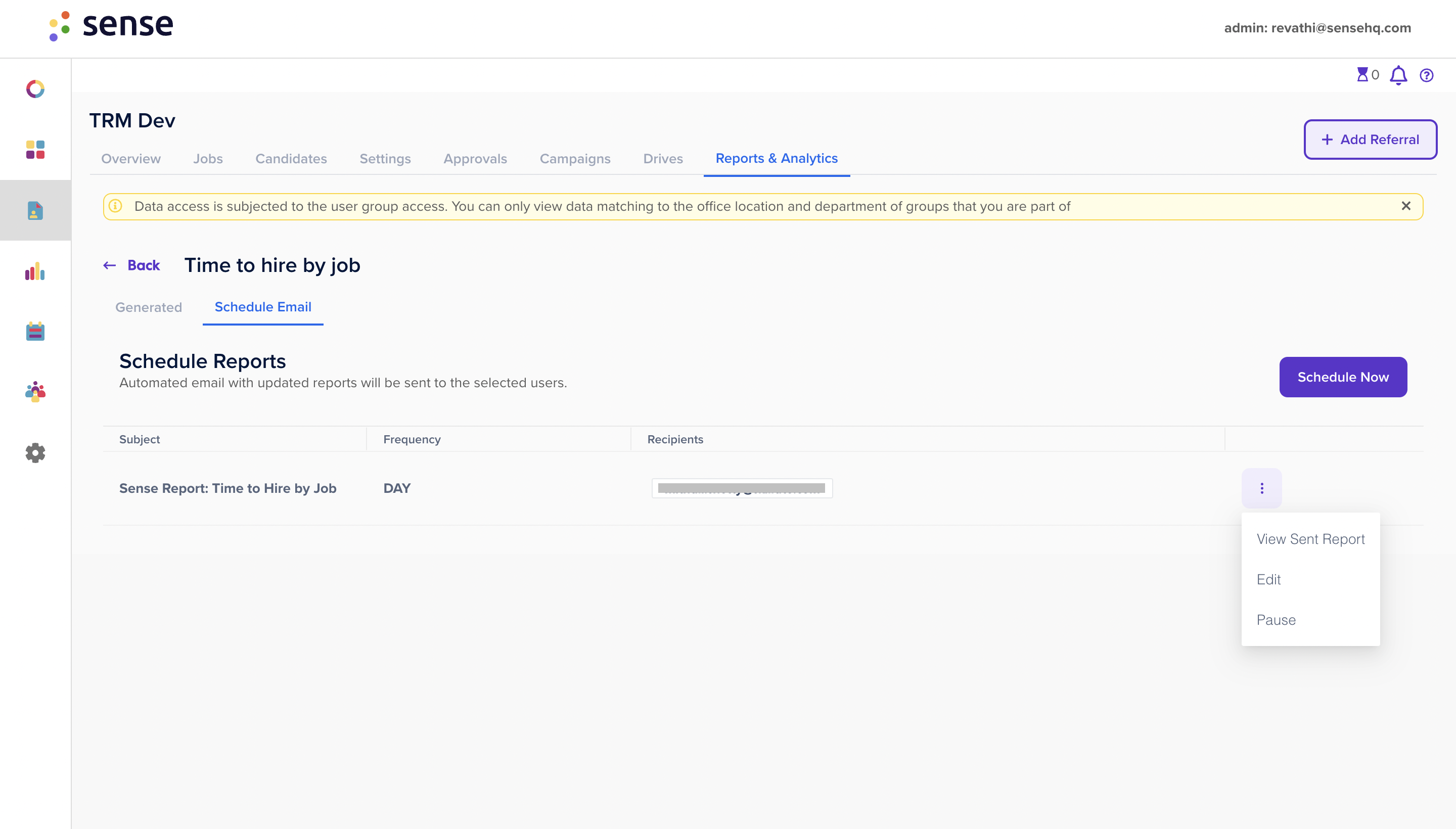Click the info icon in yellow banner

tap(116, 206)
